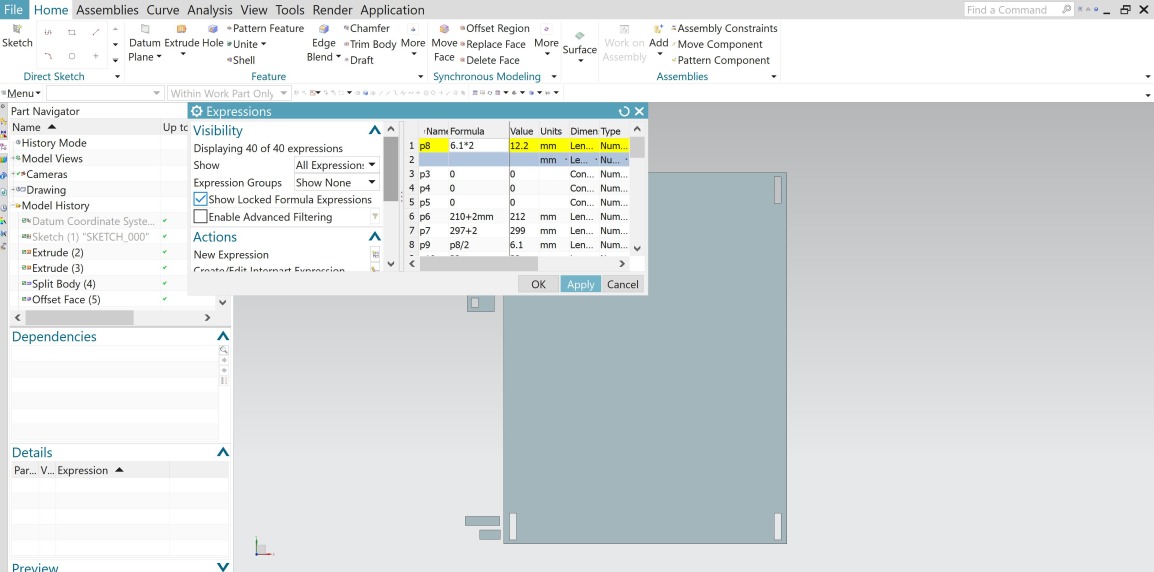Collapse the Visibility section
Viewport: 1154px width, 572px height.
(x=375, y=131)
